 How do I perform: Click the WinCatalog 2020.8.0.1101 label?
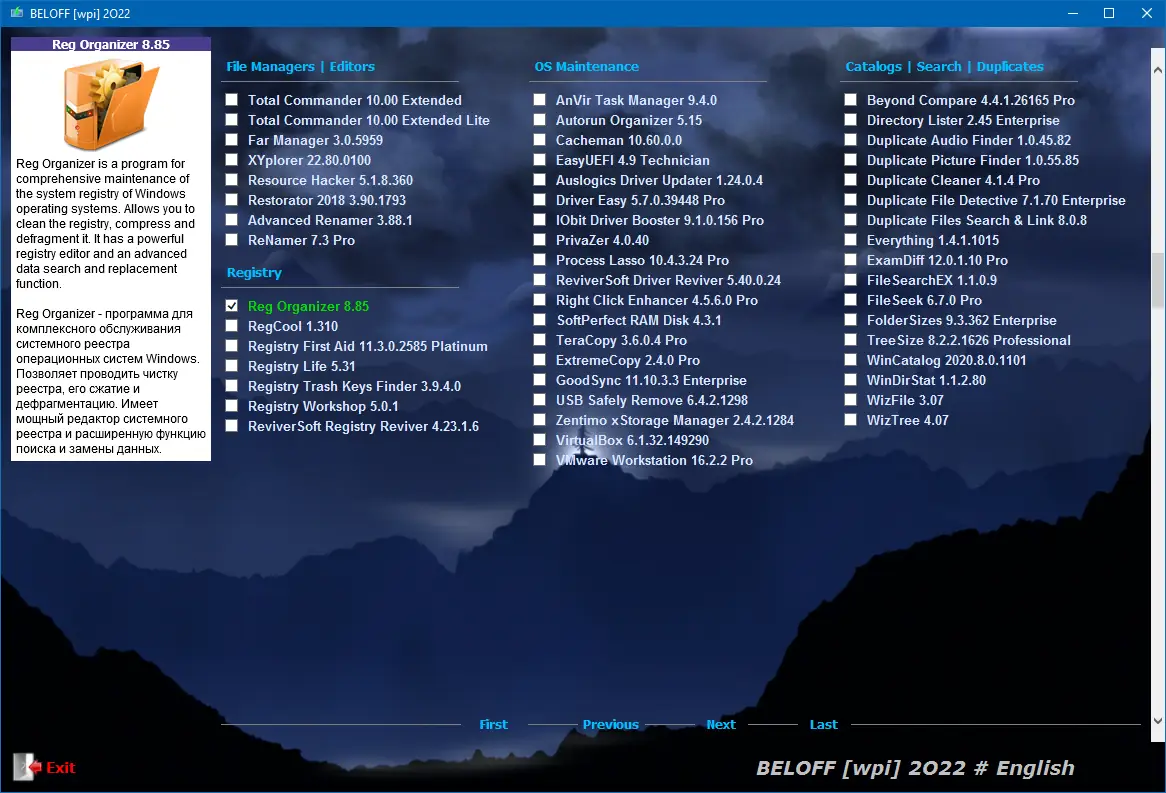947,360
